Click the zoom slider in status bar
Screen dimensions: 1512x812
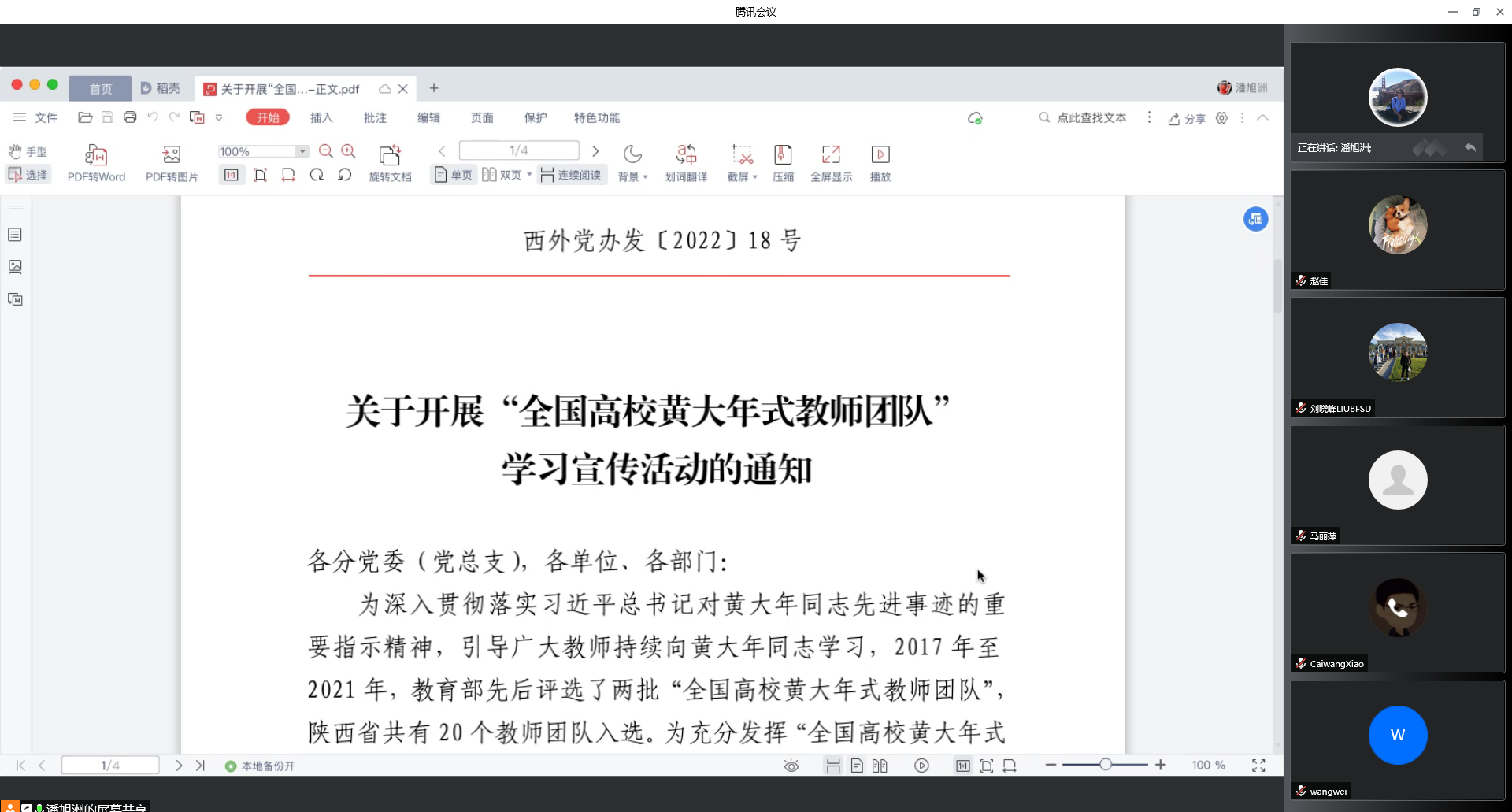(1106, 765)
